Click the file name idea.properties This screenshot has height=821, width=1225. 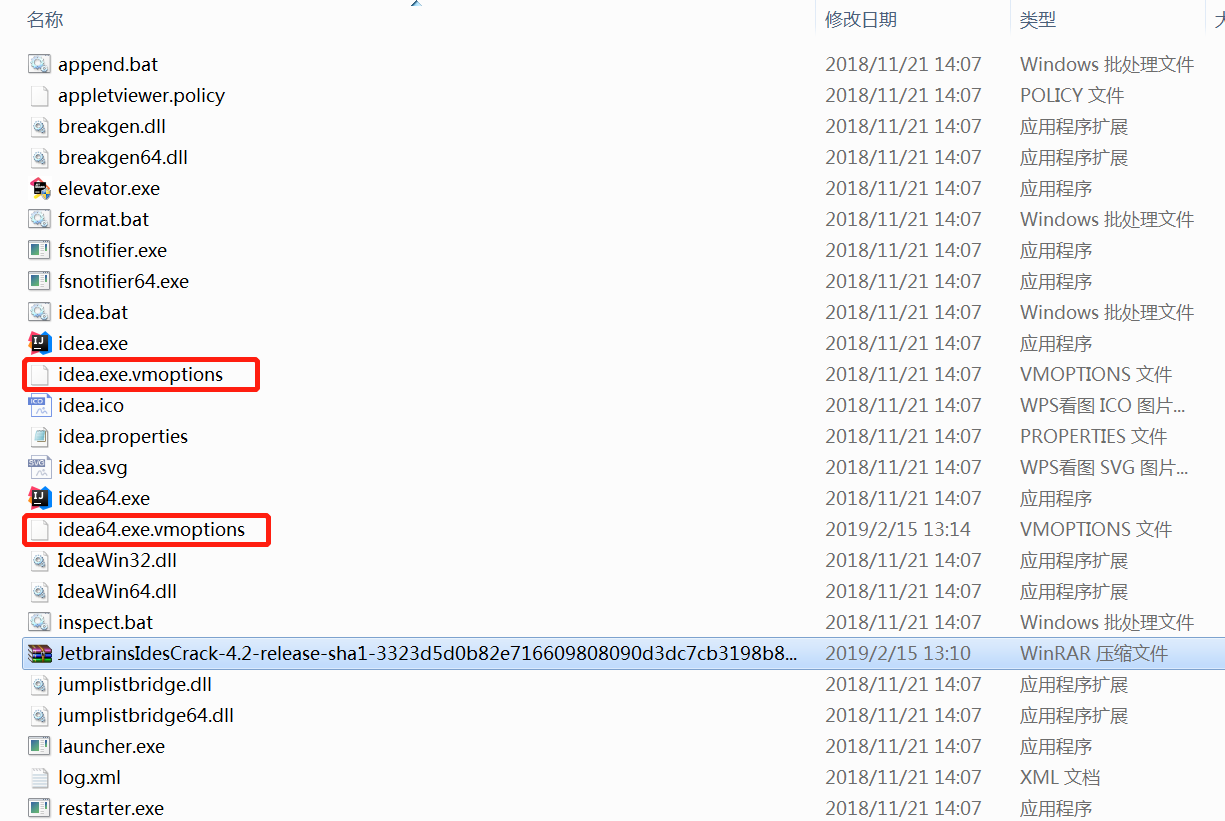[x=123, y=436]
